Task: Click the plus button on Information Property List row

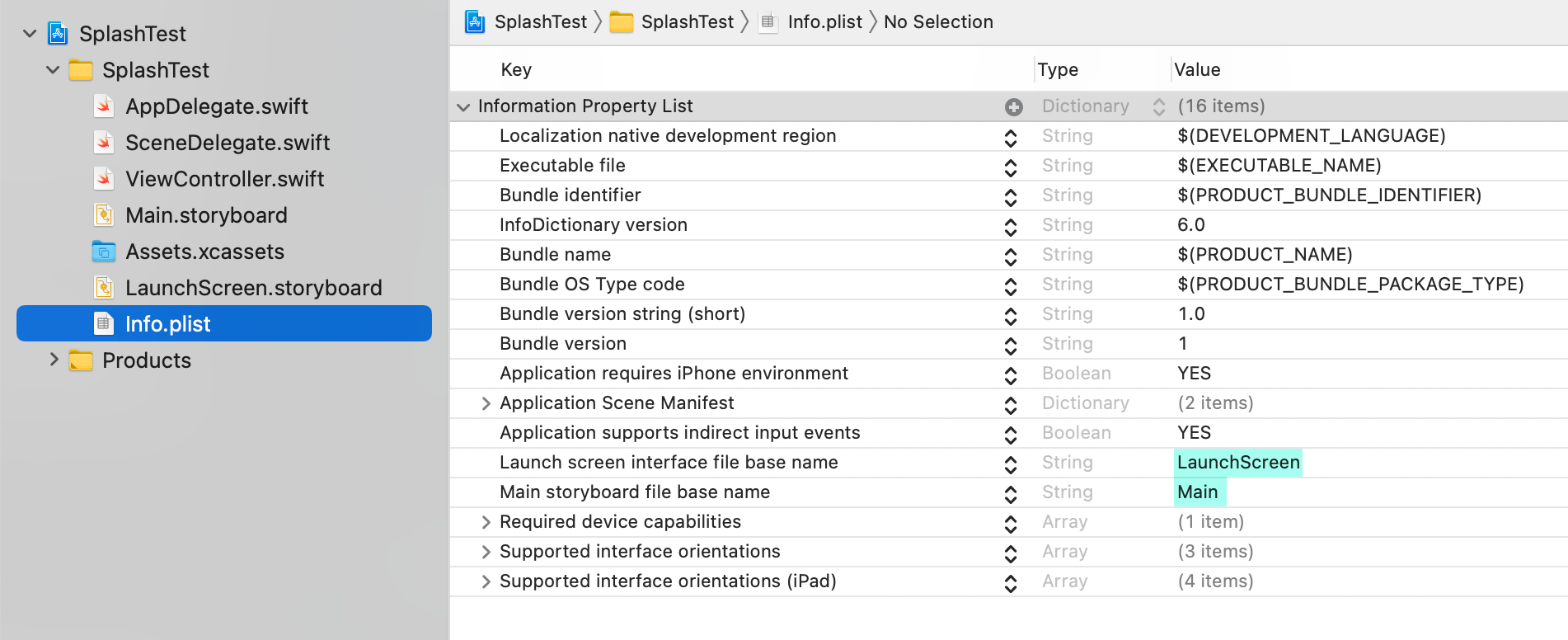Action: (1014, 106)
